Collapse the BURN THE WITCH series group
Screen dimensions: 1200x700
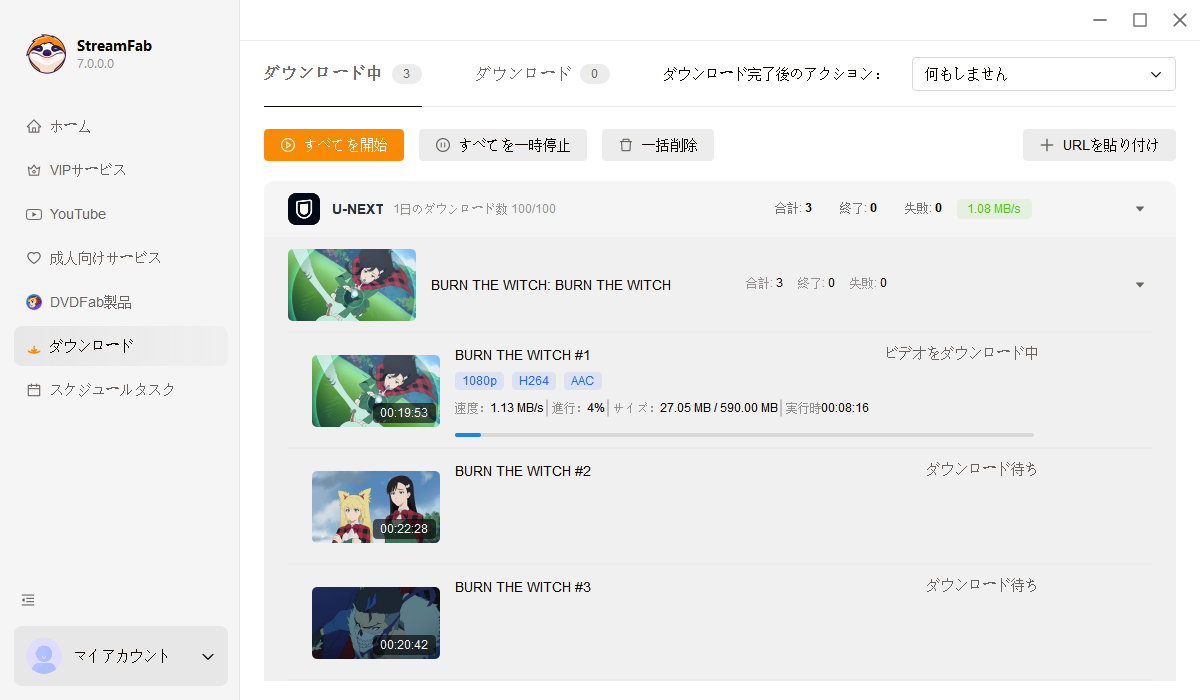click(x=1139, y=284)
